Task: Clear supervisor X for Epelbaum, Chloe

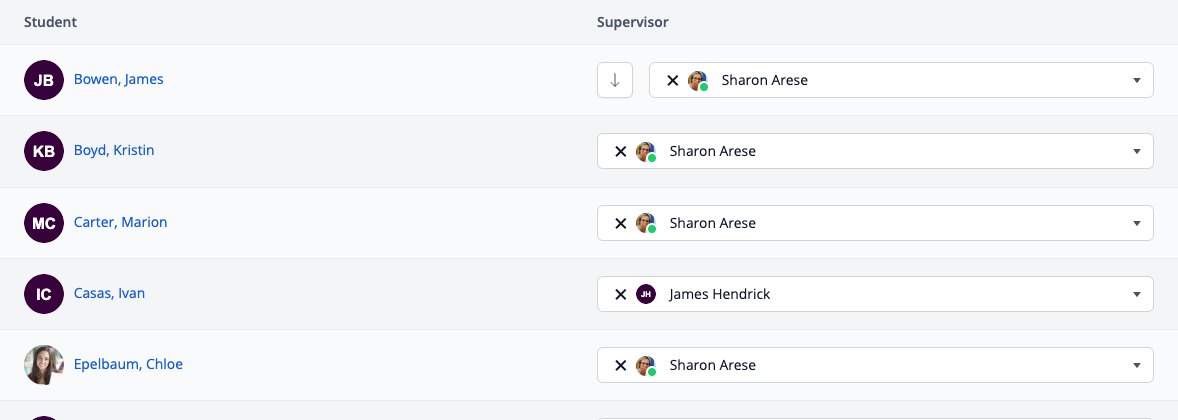Action: (x=621, y=365)
